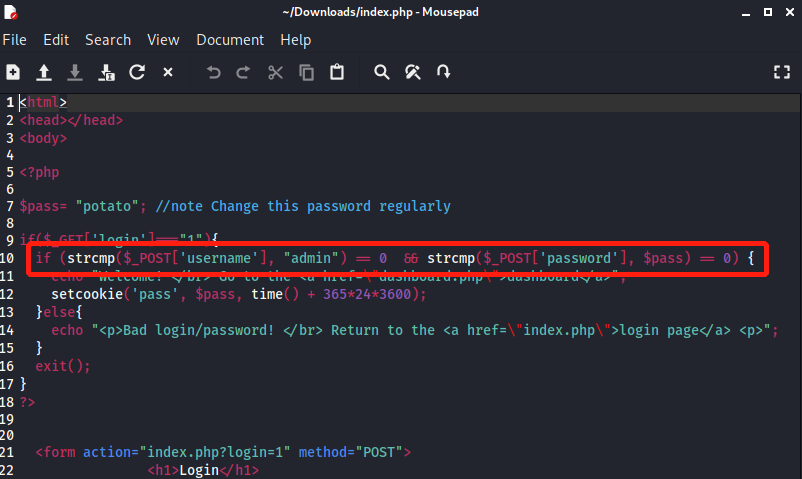Toggle fullscreen mode icon
This screenshot has height=479, width=802.
pos(782,72)
